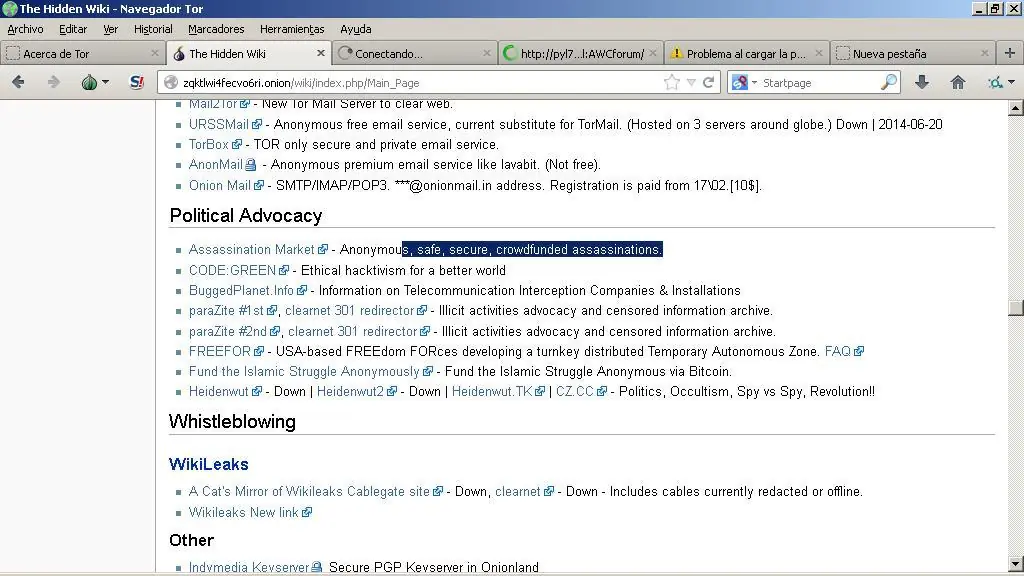Click the Political Advocacy heading text
1024x576 pixels.
(x=246, y=216)
